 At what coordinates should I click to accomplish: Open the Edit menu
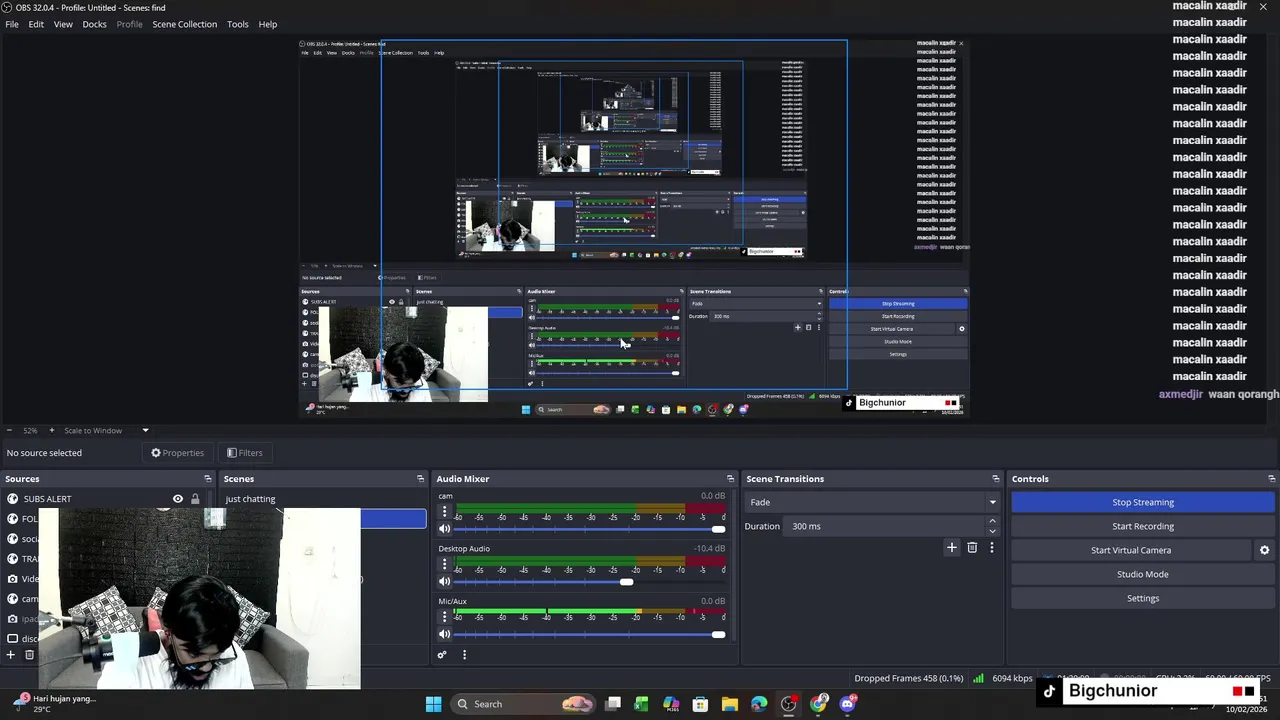[x=36, y=24]
